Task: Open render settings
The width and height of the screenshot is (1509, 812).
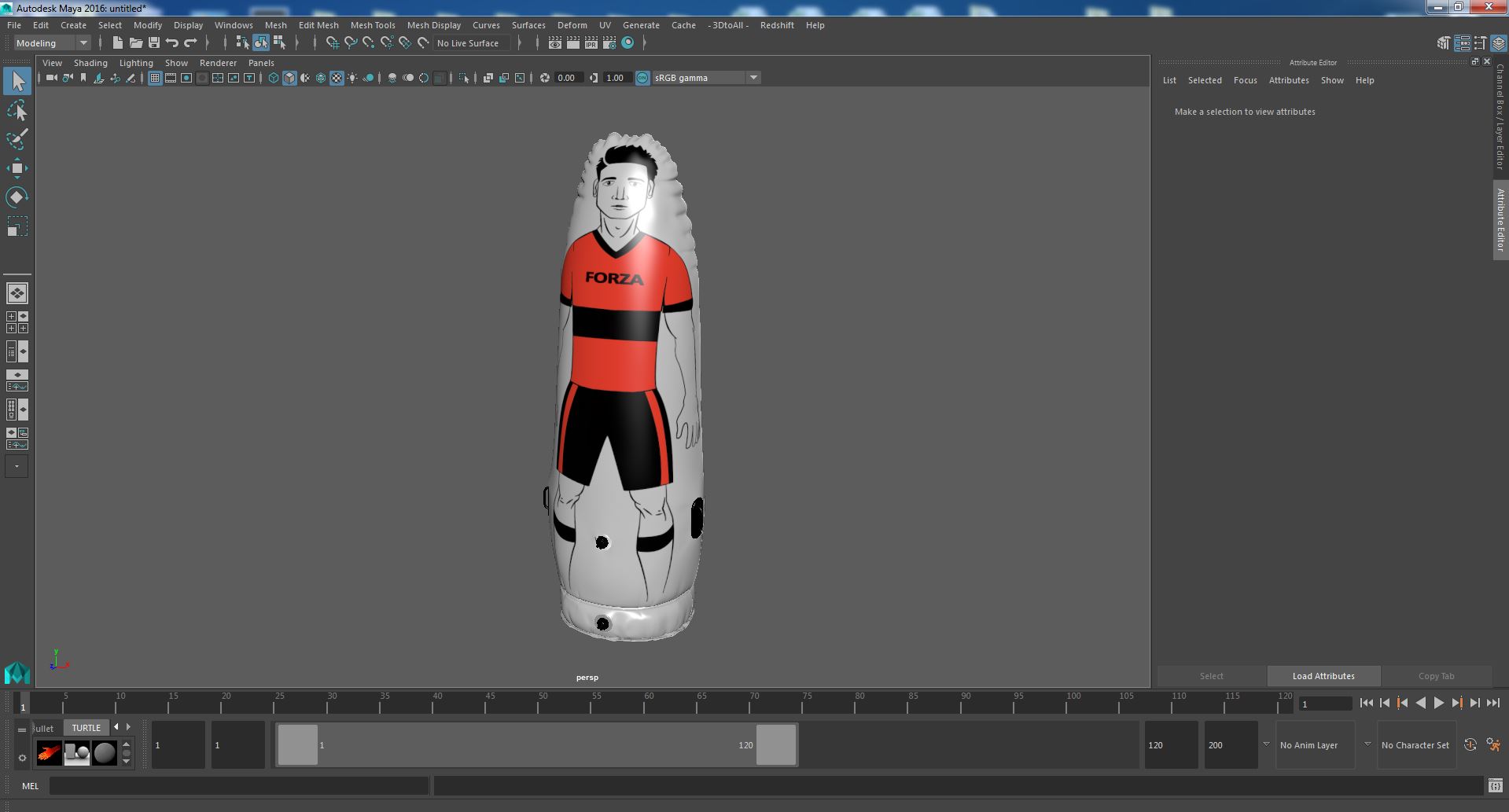Action: click(609, 43)
